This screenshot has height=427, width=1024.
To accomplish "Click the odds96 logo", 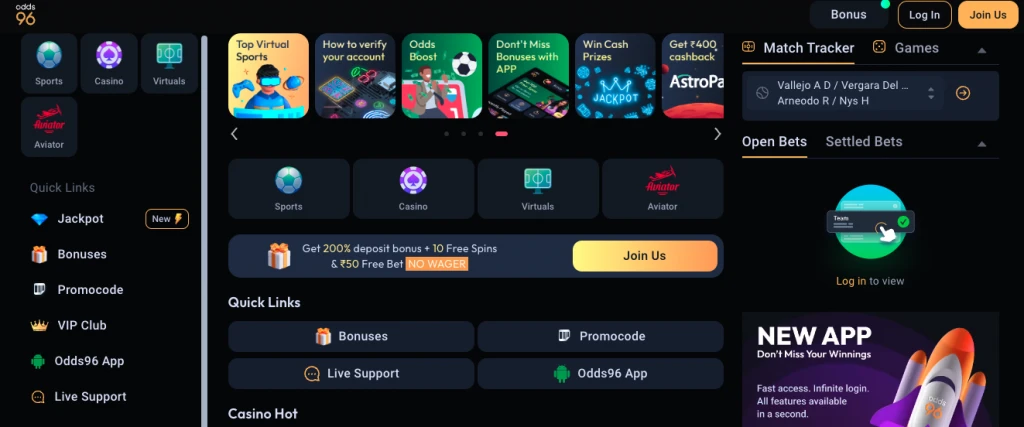I will (25, 14).
